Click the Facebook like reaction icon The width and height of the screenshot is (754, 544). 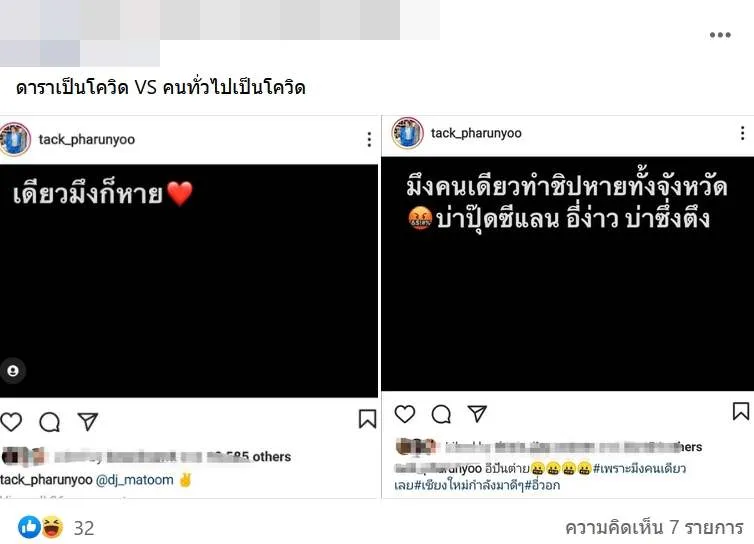pyautogui.click(x=29, y=527)
